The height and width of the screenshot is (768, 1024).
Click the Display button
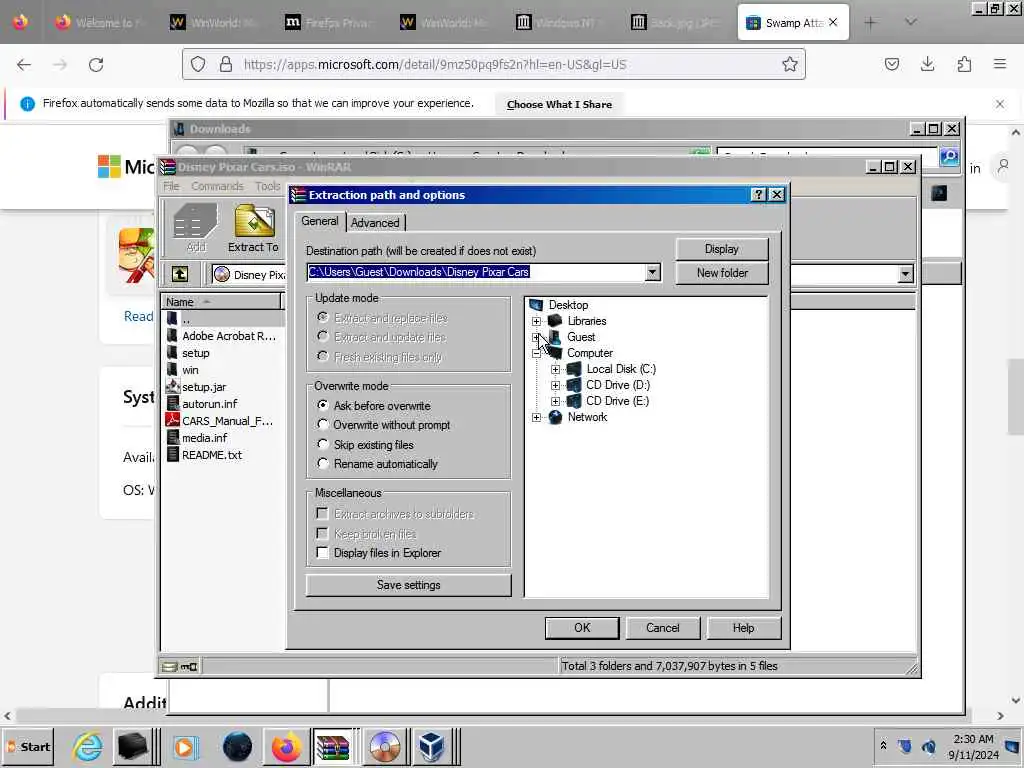(722, 249)
